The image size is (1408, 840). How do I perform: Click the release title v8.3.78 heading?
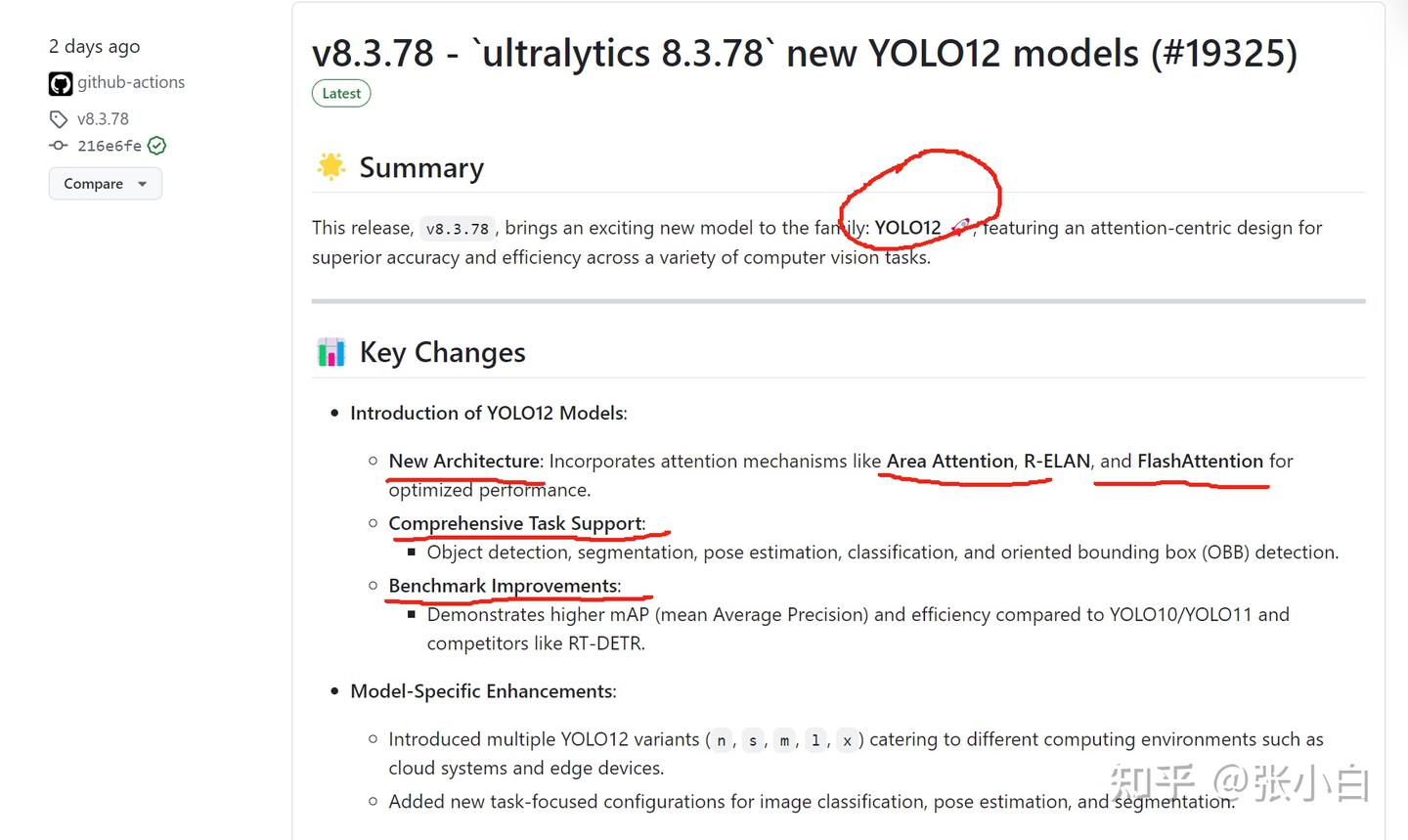804,53
